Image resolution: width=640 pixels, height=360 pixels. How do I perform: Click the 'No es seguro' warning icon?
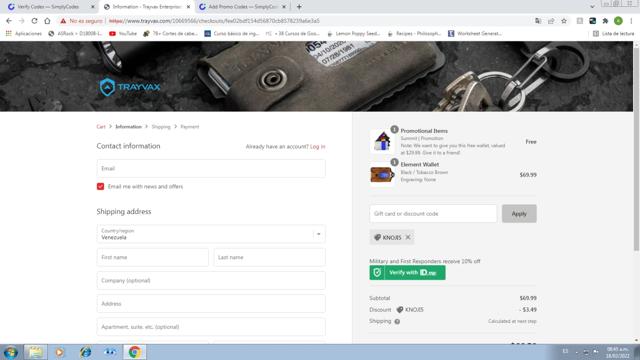pos(63,21)
